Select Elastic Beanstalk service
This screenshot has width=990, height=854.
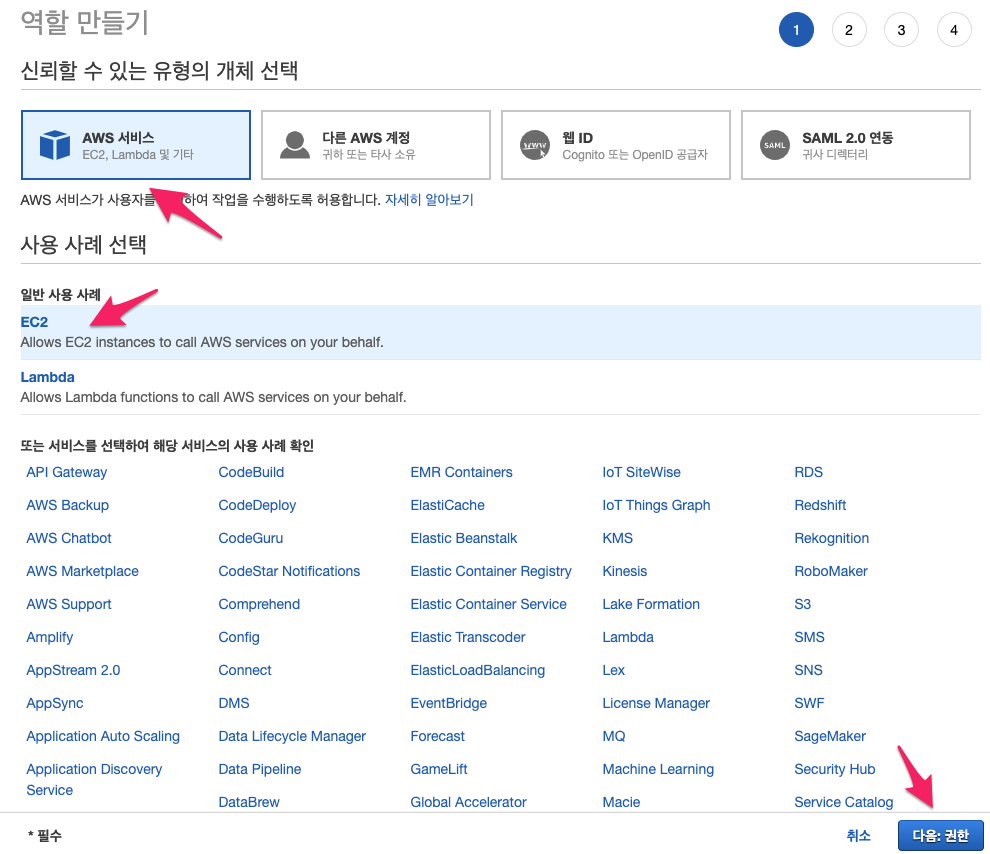click(x=463, y=538)
